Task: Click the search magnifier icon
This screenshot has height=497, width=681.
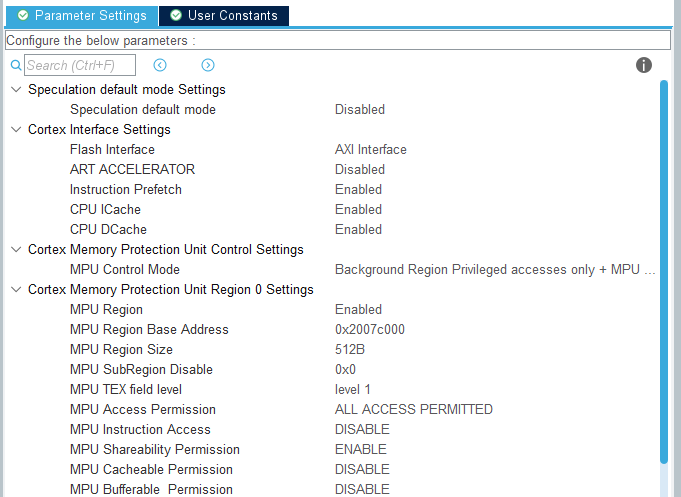Action: [x=16, y=65]
